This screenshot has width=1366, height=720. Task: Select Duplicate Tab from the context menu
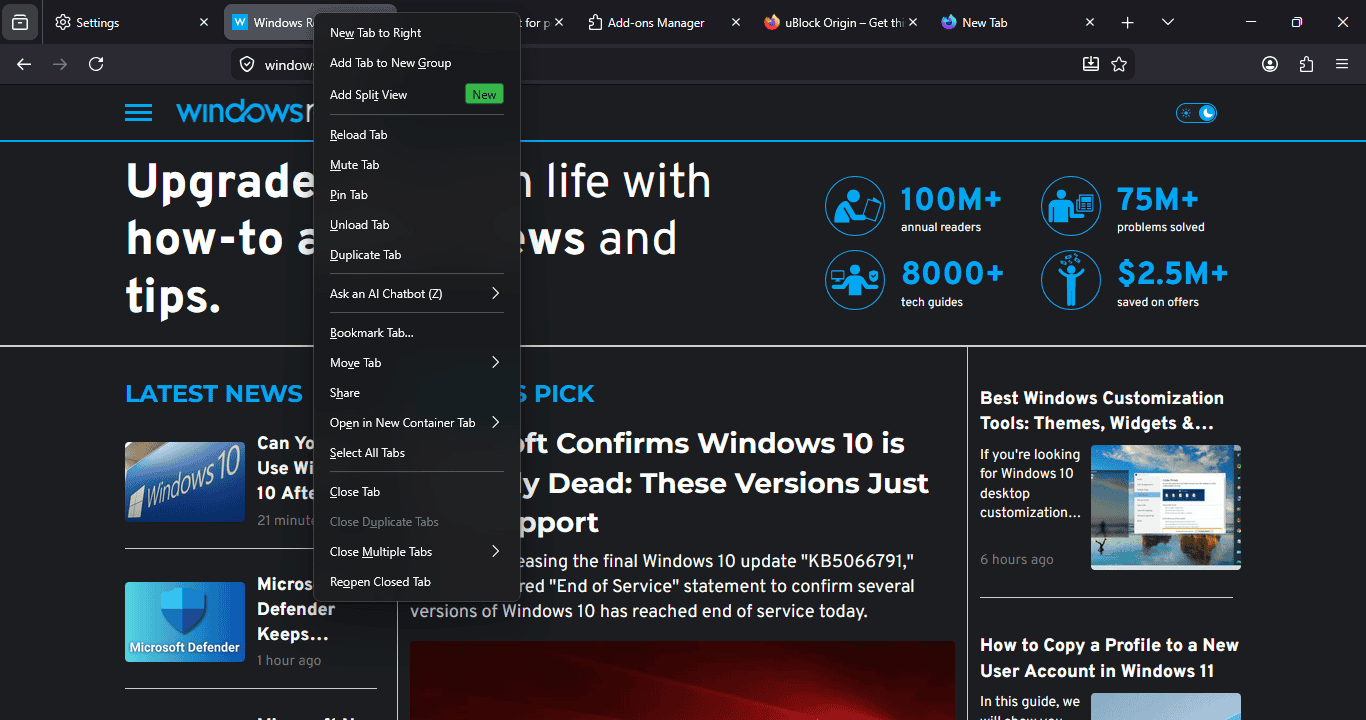coord(366,254)
